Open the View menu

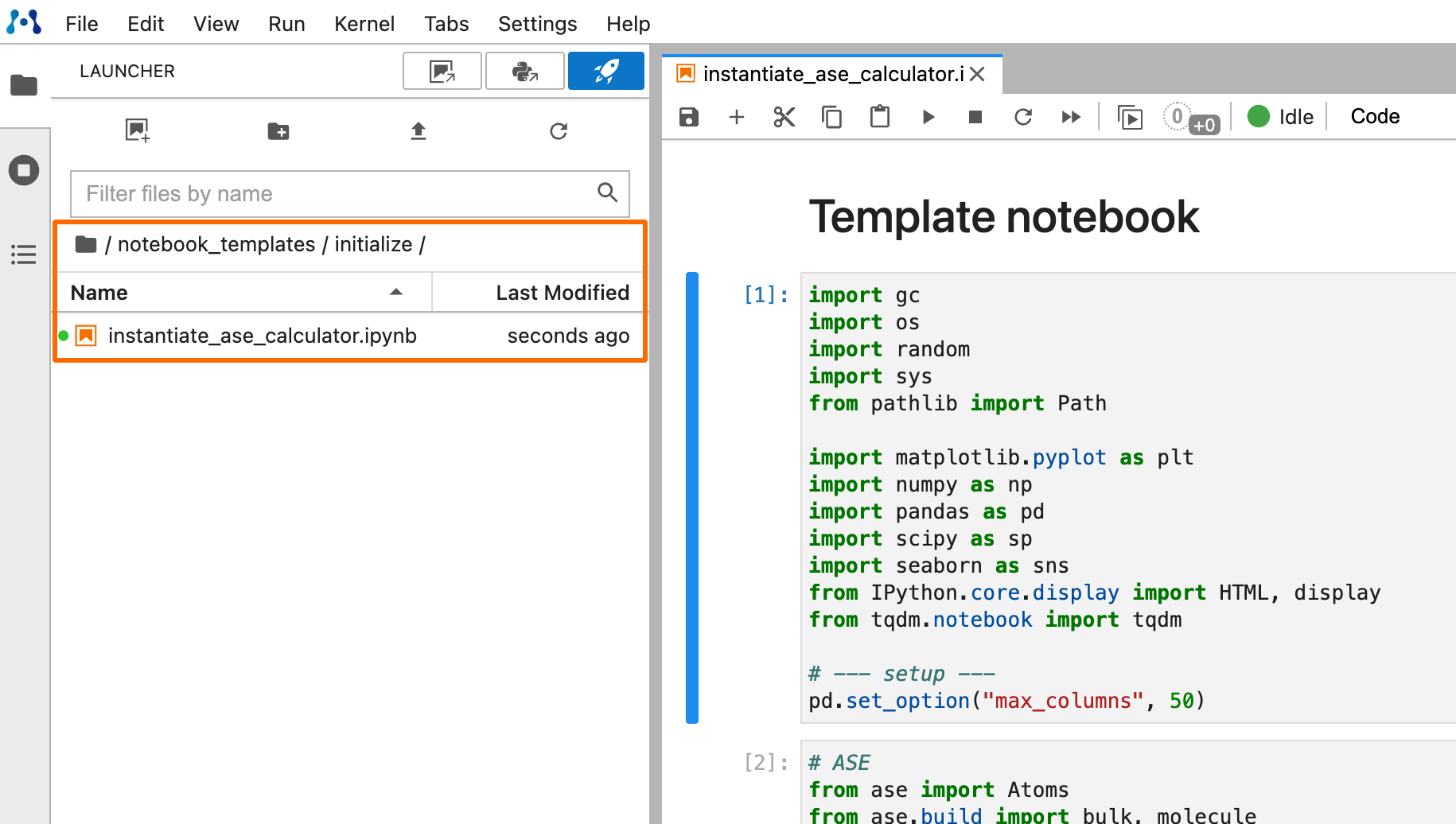(x=216, y=24)
